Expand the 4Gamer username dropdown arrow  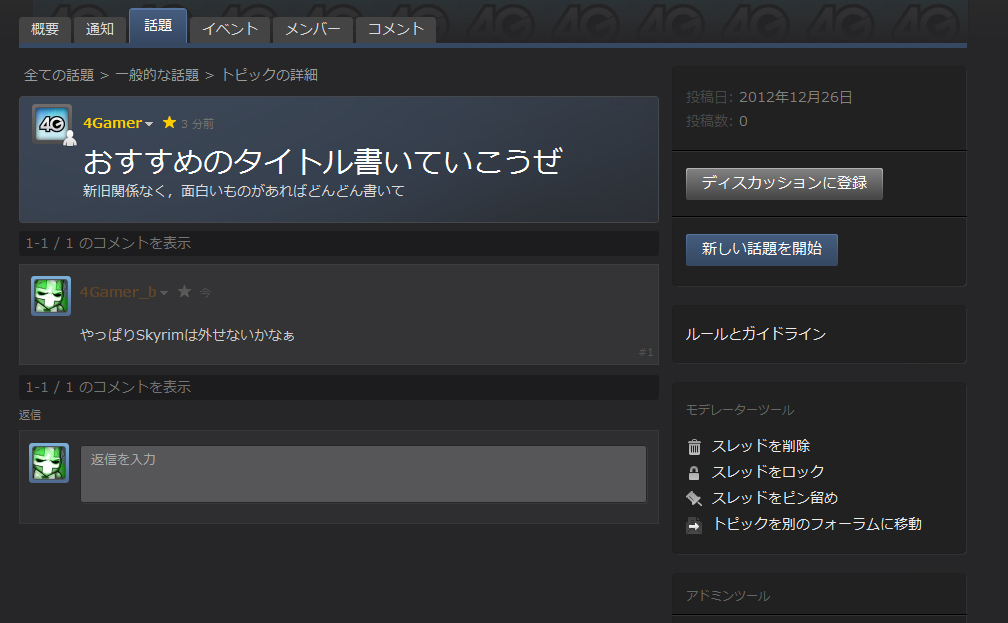pyautogui.click(x=149, y=124)
